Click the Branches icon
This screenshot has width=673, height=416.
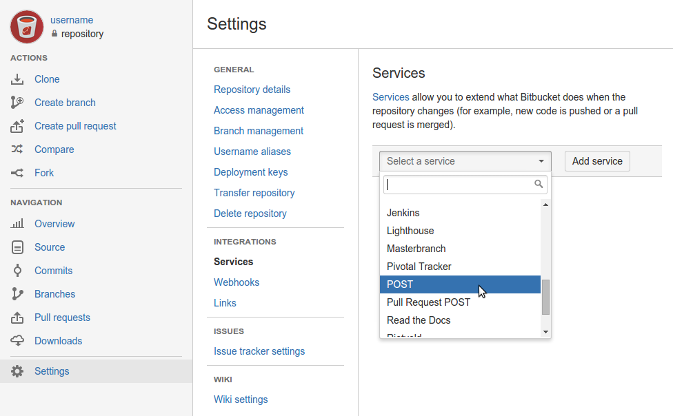pos(17,294)
